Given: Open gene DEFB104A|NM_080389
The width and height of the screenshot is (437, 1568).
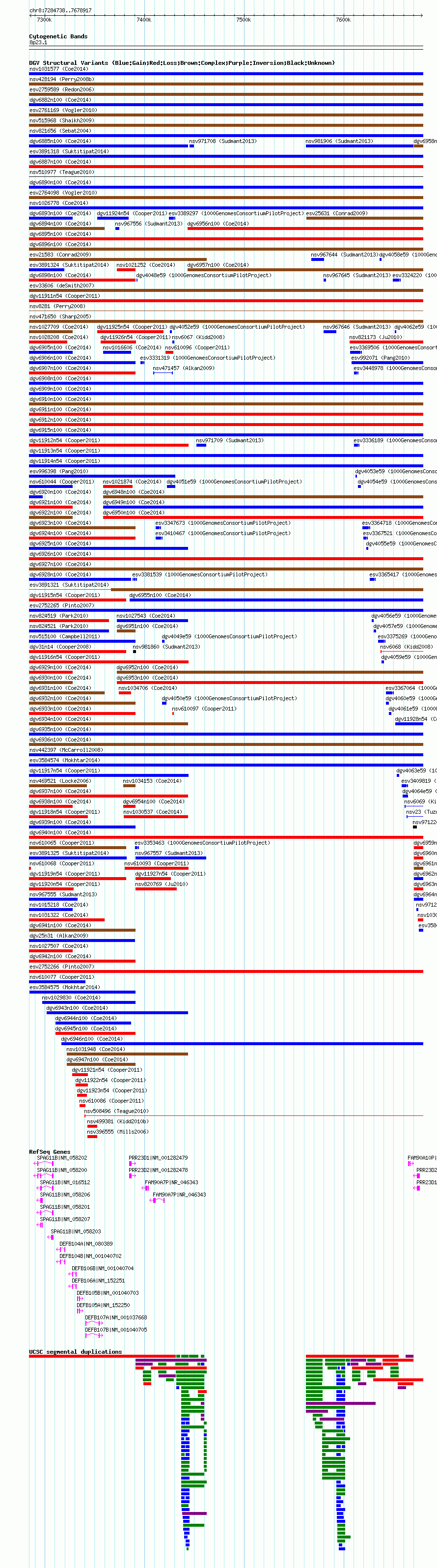Looking at the screenshot, I should (86, 1244).
